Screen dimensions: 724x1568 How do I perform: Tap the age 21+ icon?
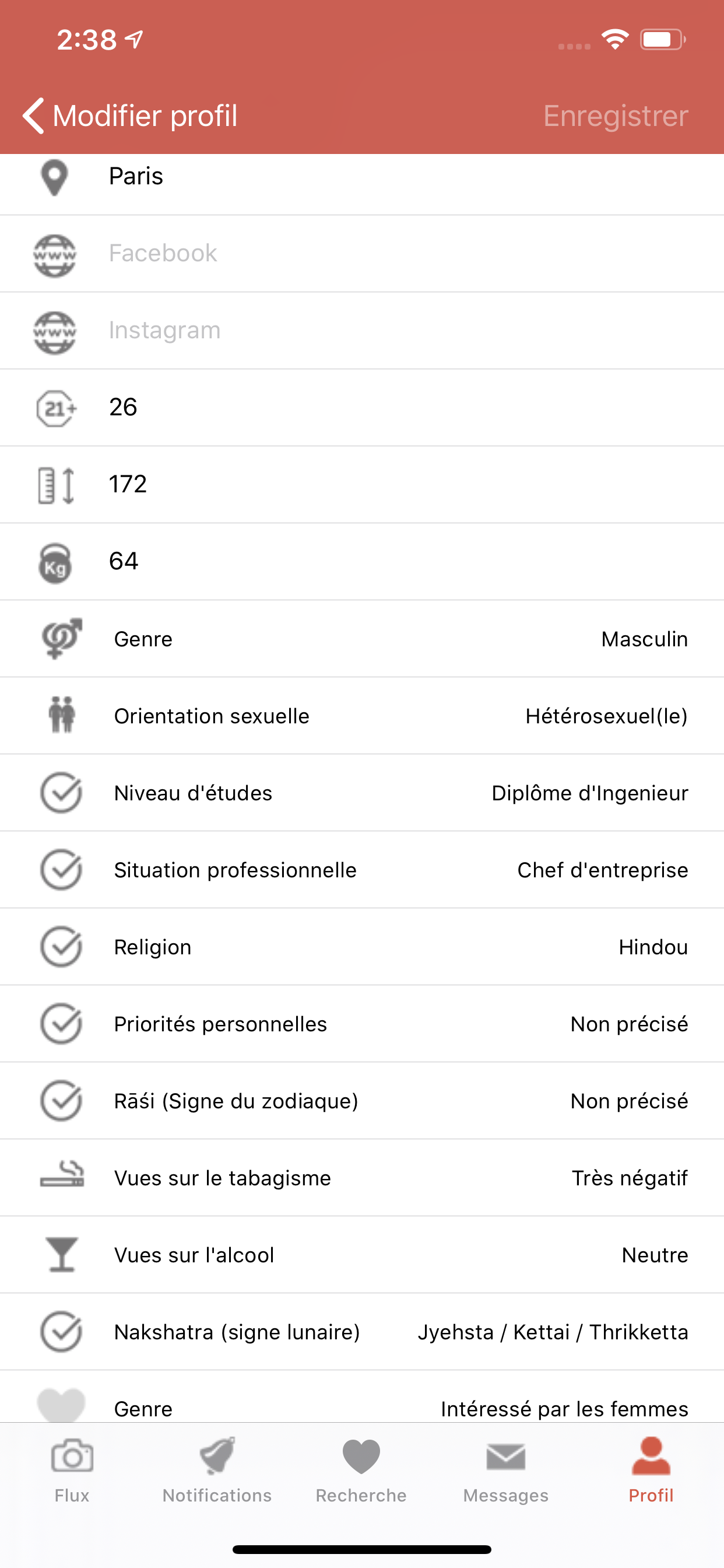[56, 408]
